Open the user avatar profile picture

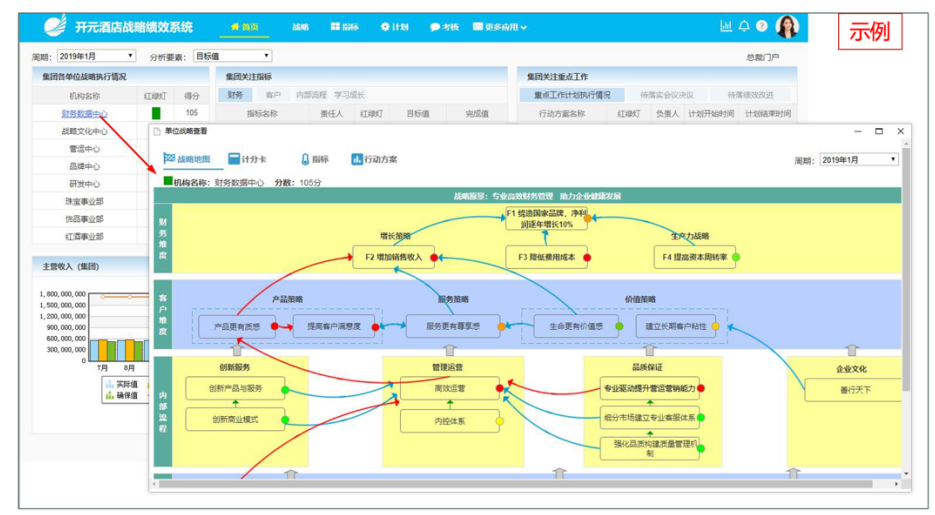(787, 26)
